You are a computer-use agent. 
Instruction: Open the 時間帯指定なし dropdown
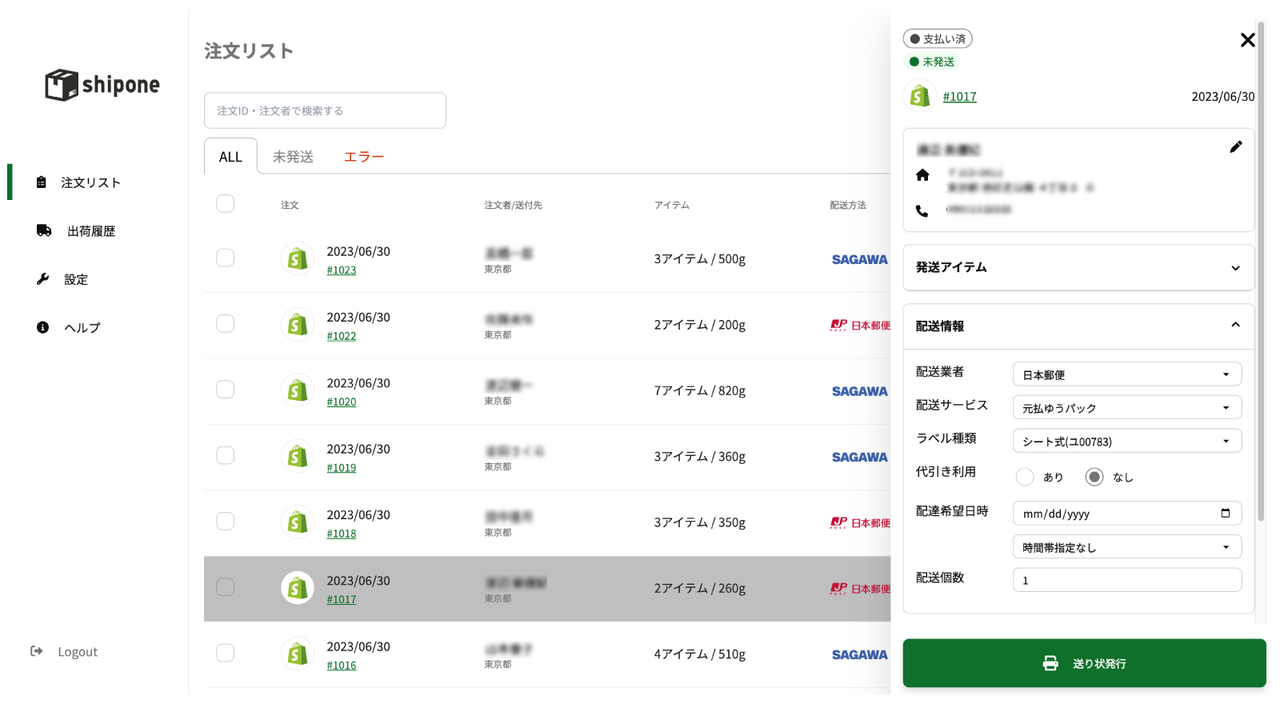tap(1127, 547)
